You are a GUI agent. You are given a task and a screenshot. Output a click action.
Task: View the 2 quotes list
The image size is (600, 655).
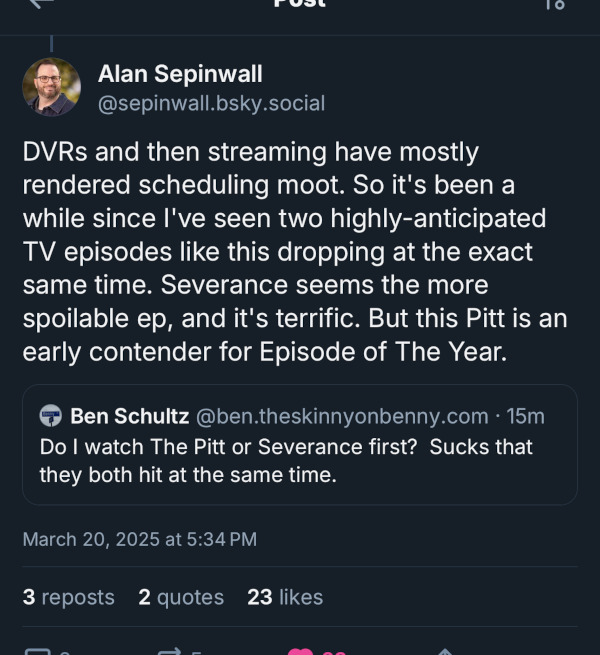click(181, 597)
